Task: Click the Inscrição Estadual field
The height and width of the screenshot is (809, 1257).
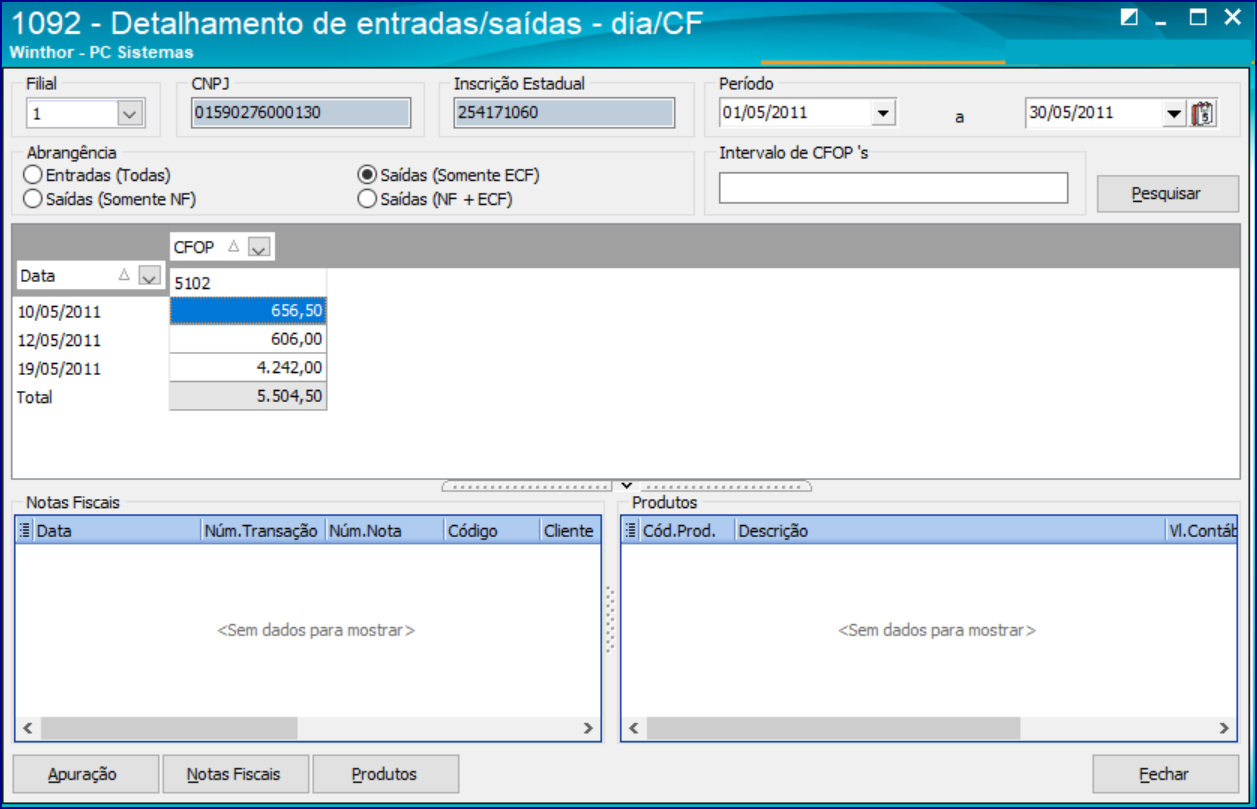Action: pos(564,113)
